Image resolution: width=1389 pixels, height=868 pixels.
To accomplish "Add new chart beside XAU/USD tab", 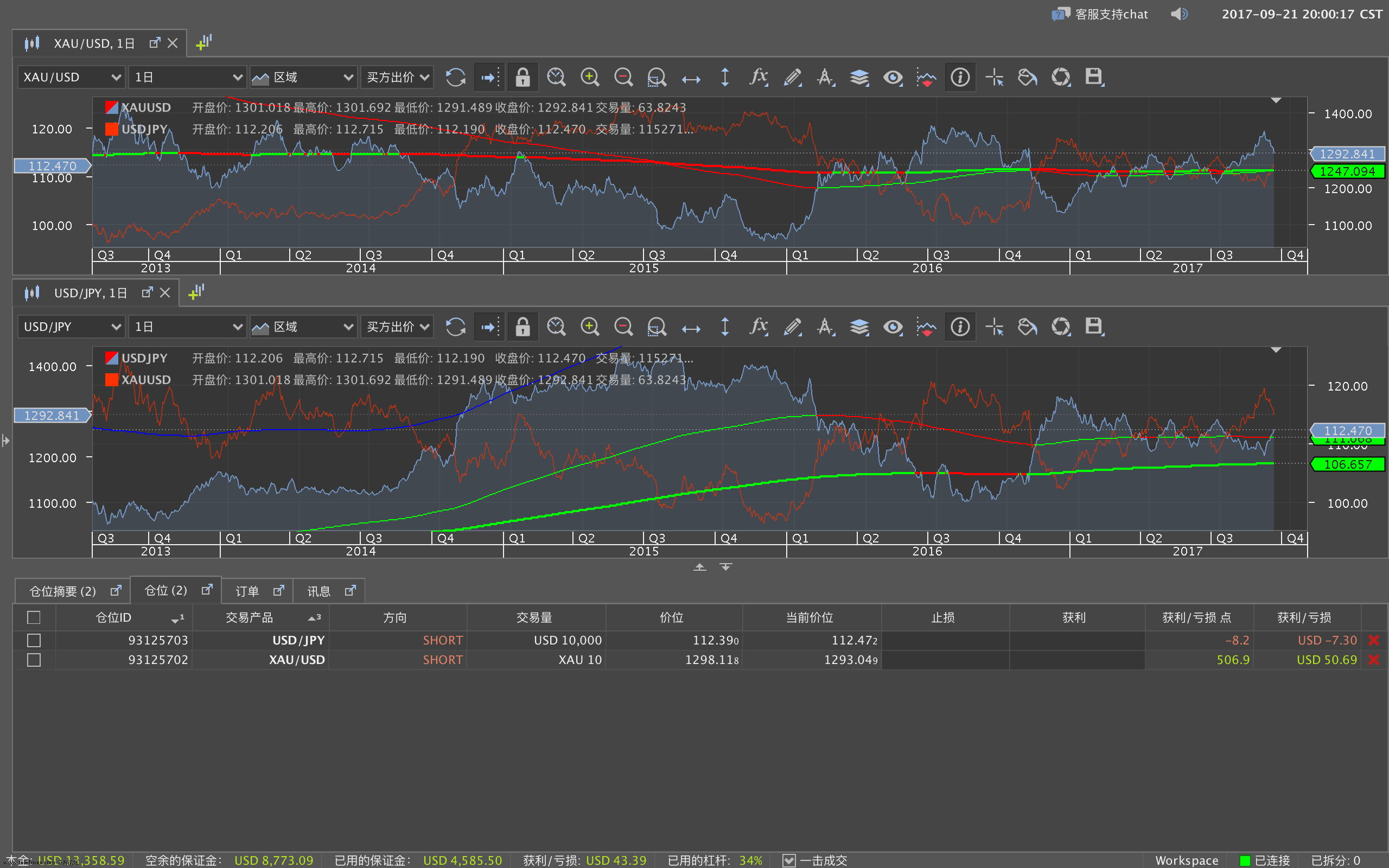I will [204, 42].
